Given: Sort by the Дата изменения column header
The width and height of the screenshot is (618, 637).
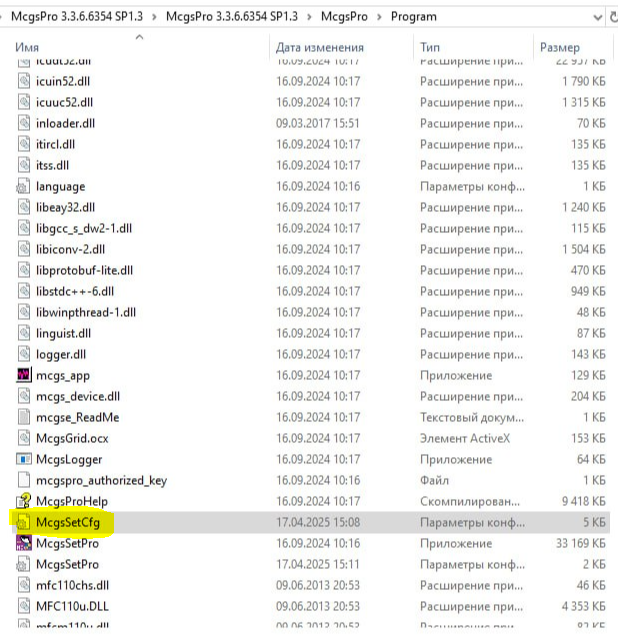Looking at the screenshot, I should click(x=320, y=48).
